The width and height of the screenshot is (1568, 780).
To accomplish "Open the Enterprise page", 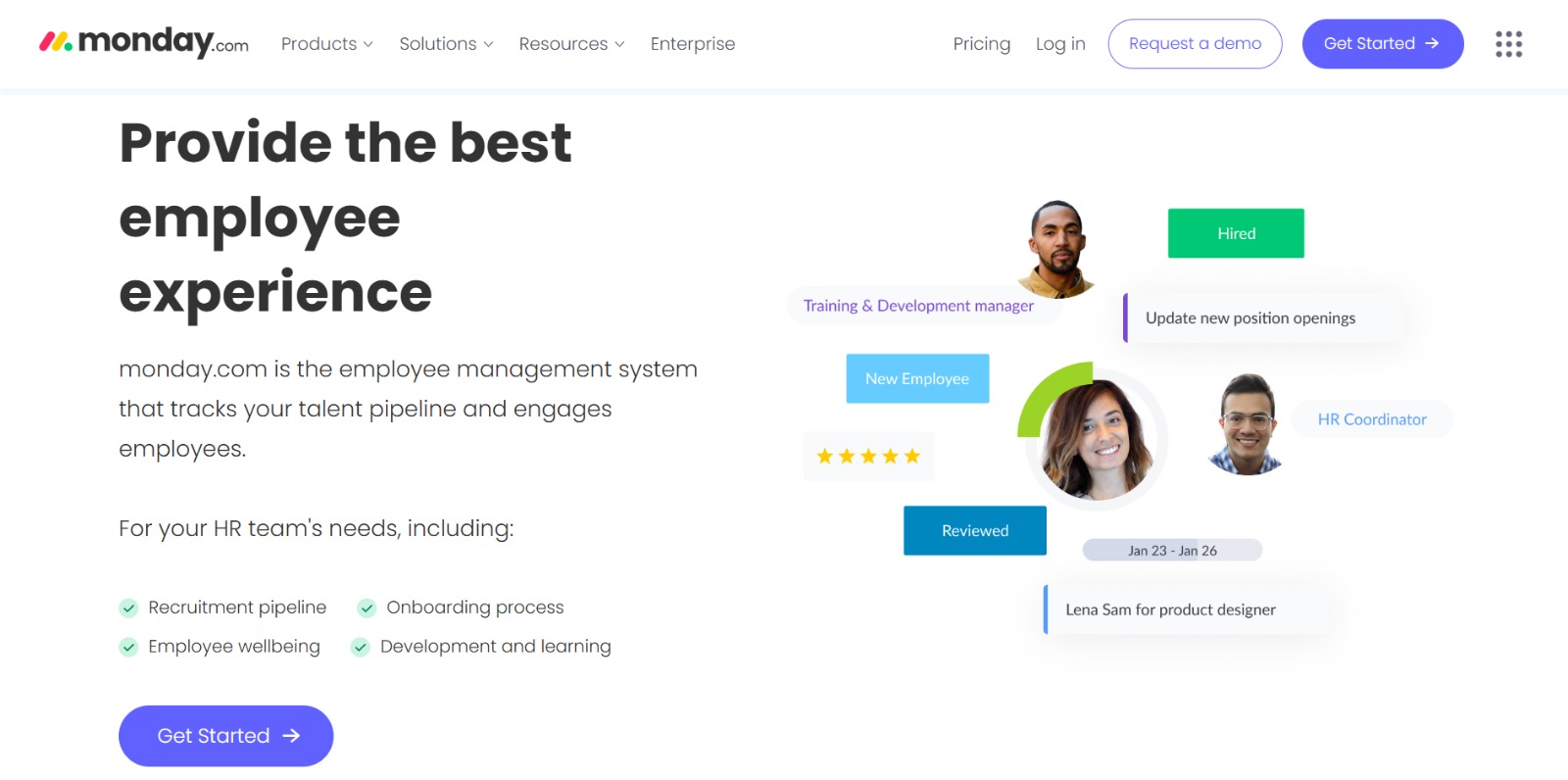I will [x=692, y=44].
